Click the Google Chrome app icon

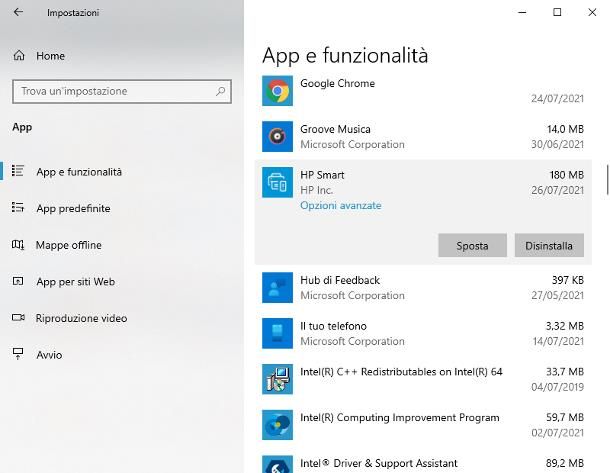coord(277,91)
